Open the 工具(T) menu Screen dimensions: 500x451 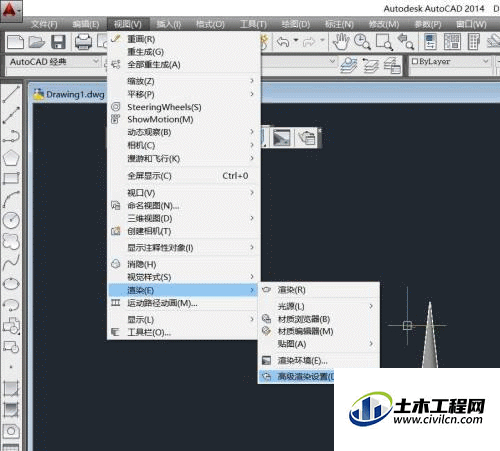[x=253, y=24]
